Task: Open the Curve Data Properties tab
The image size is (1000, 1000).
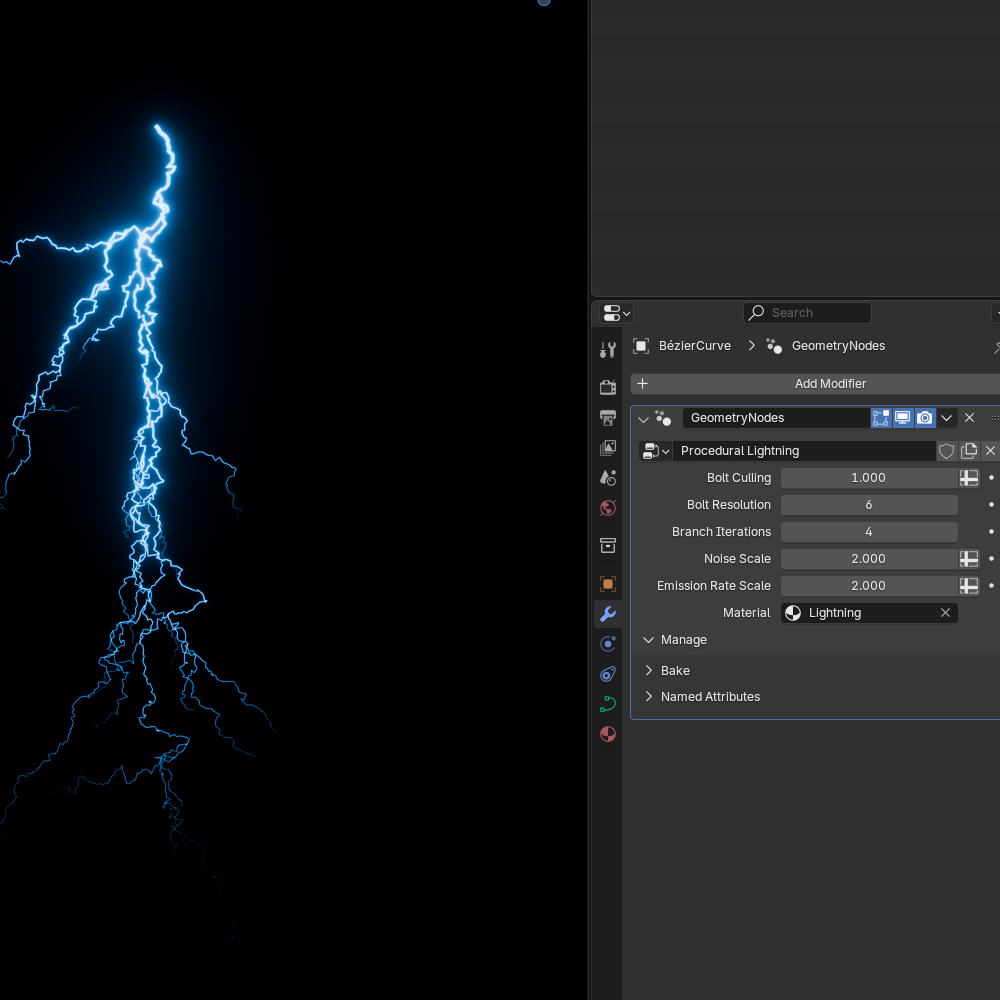Action: point(607,703)
